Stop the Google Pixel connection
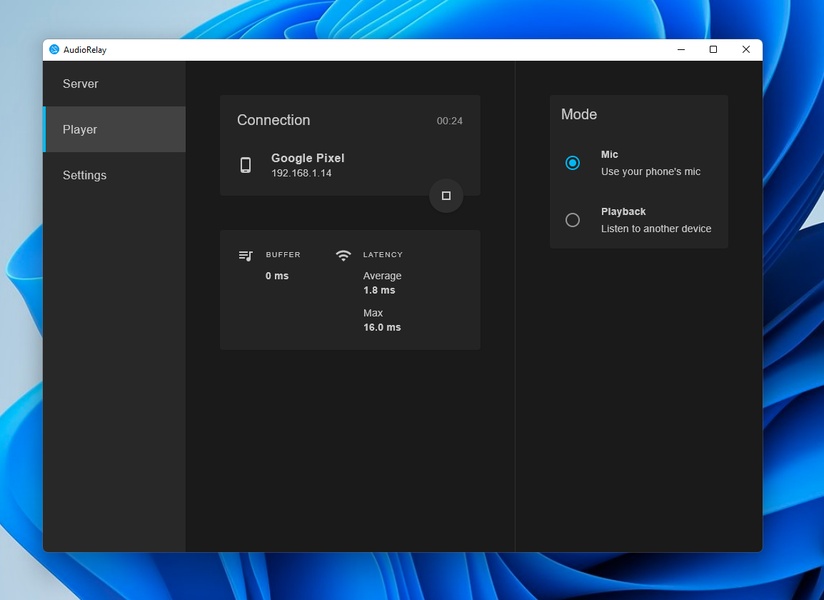The image size is (824, 600). 446,196
